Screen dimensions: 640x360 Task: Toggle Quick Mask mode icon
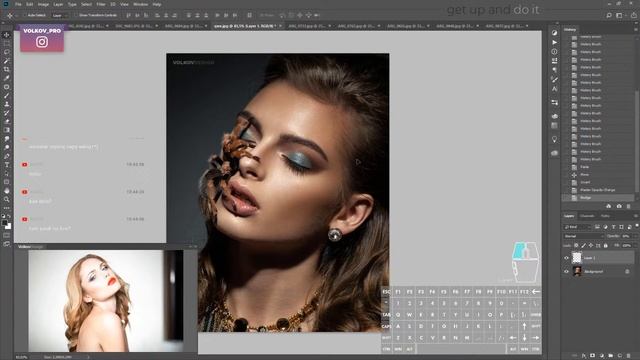[x=7, y=236]
